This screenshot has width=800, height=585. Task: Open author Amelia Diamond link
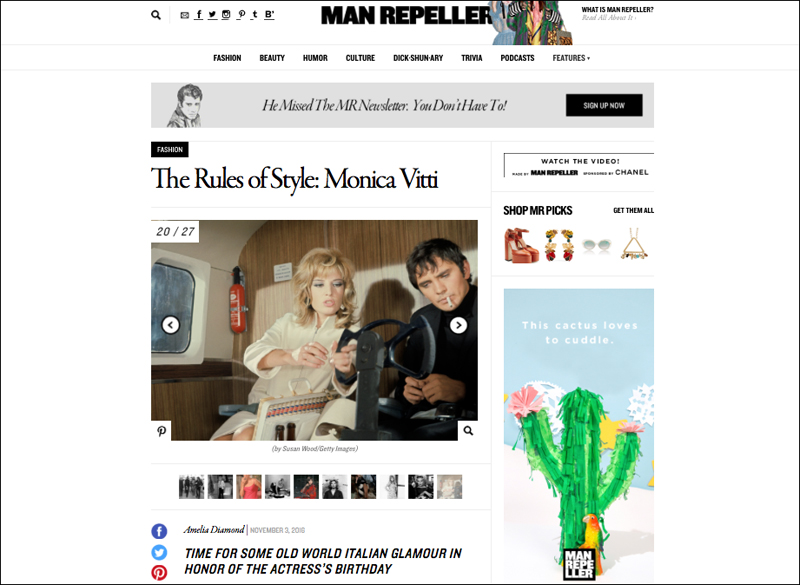coord(214,530)
